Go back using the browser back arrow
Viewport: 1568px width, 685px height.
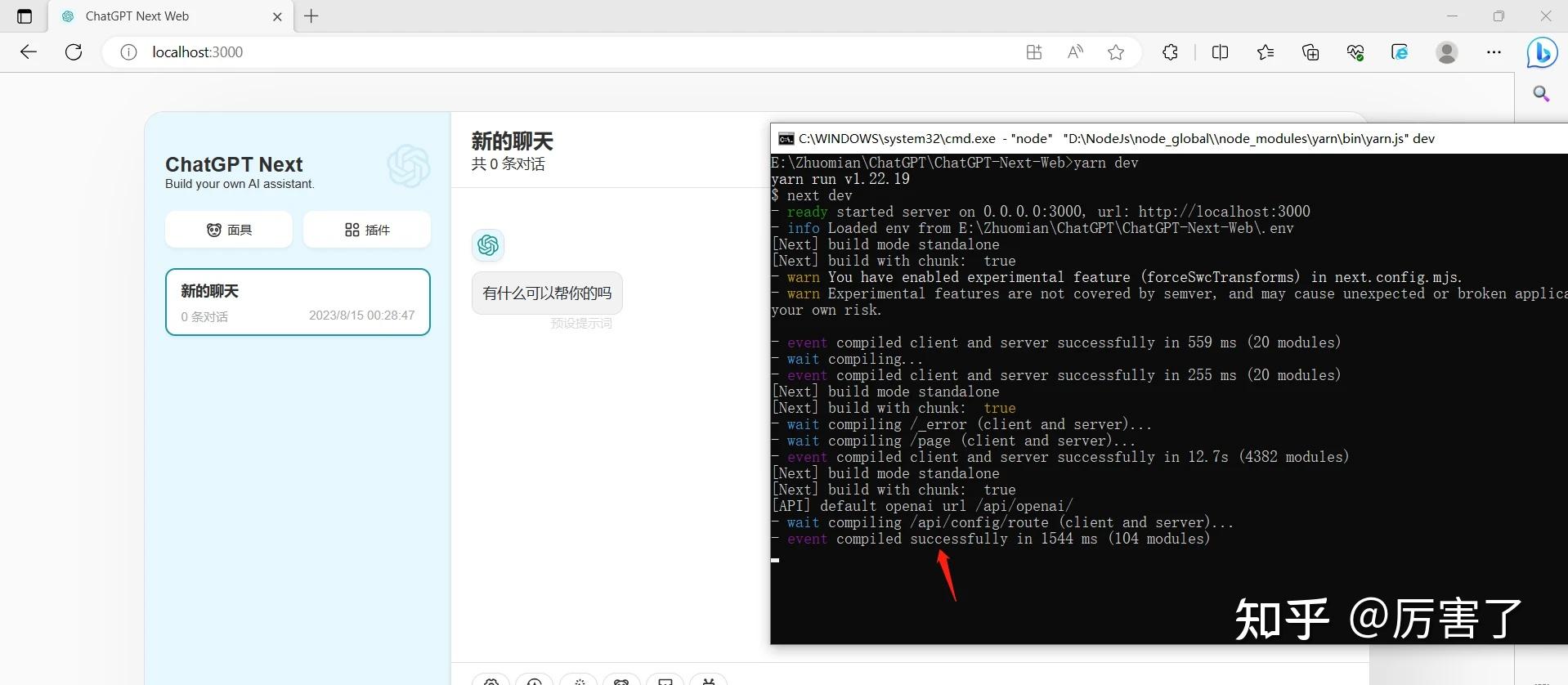(x=29, y=52)
